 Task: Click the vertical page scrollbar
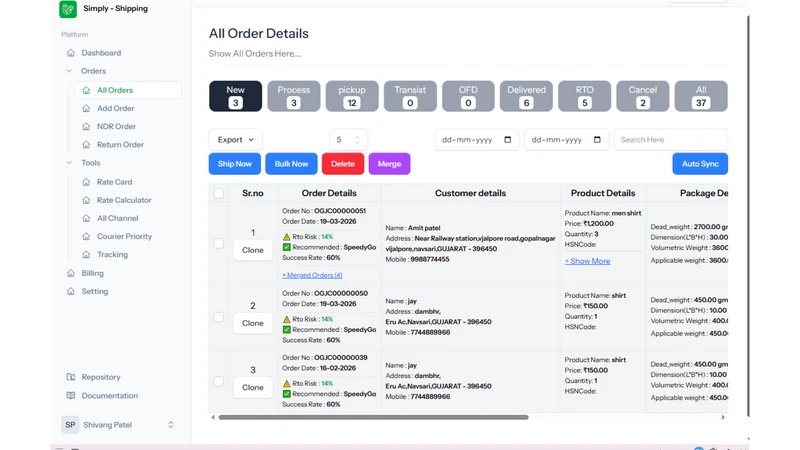tap(748, 216)
